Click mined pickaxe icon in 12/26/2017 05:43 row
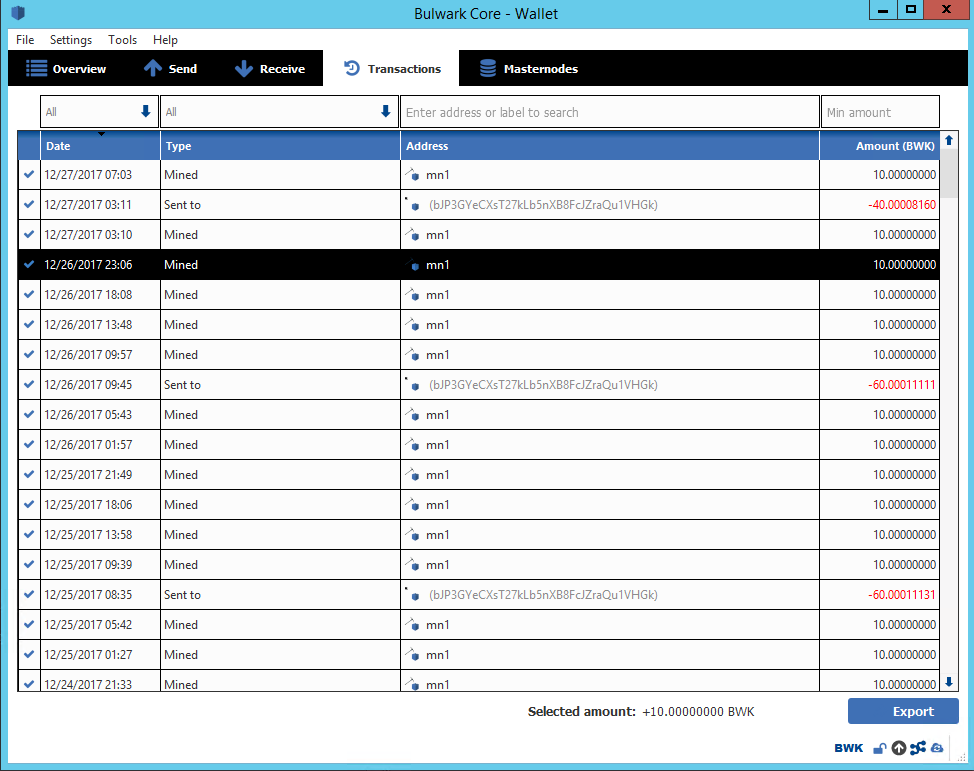 (x=412, y=414)
